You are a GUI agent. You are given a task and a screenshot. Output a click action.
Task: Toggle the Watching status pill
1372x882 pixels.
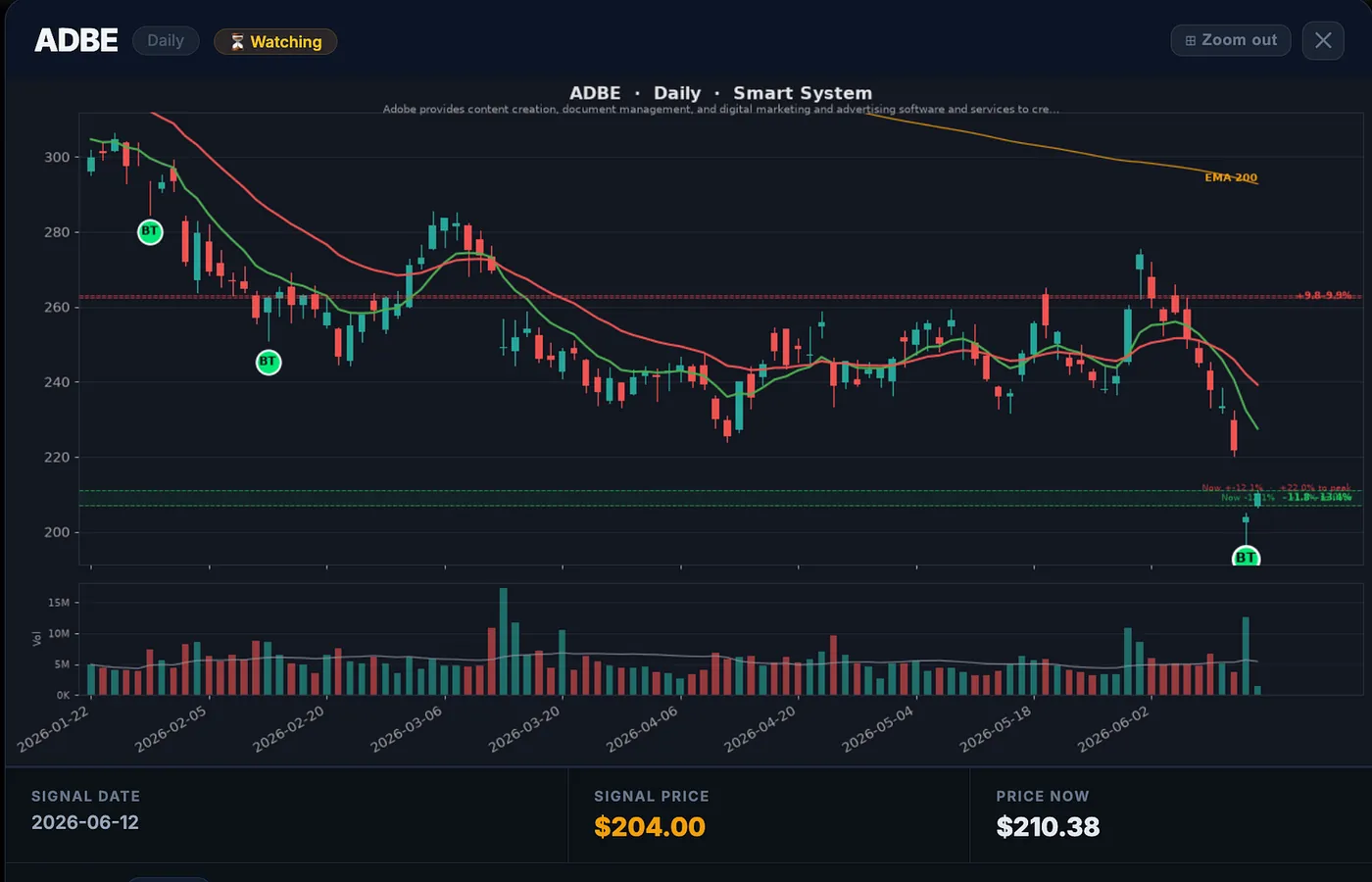(275, 41)
